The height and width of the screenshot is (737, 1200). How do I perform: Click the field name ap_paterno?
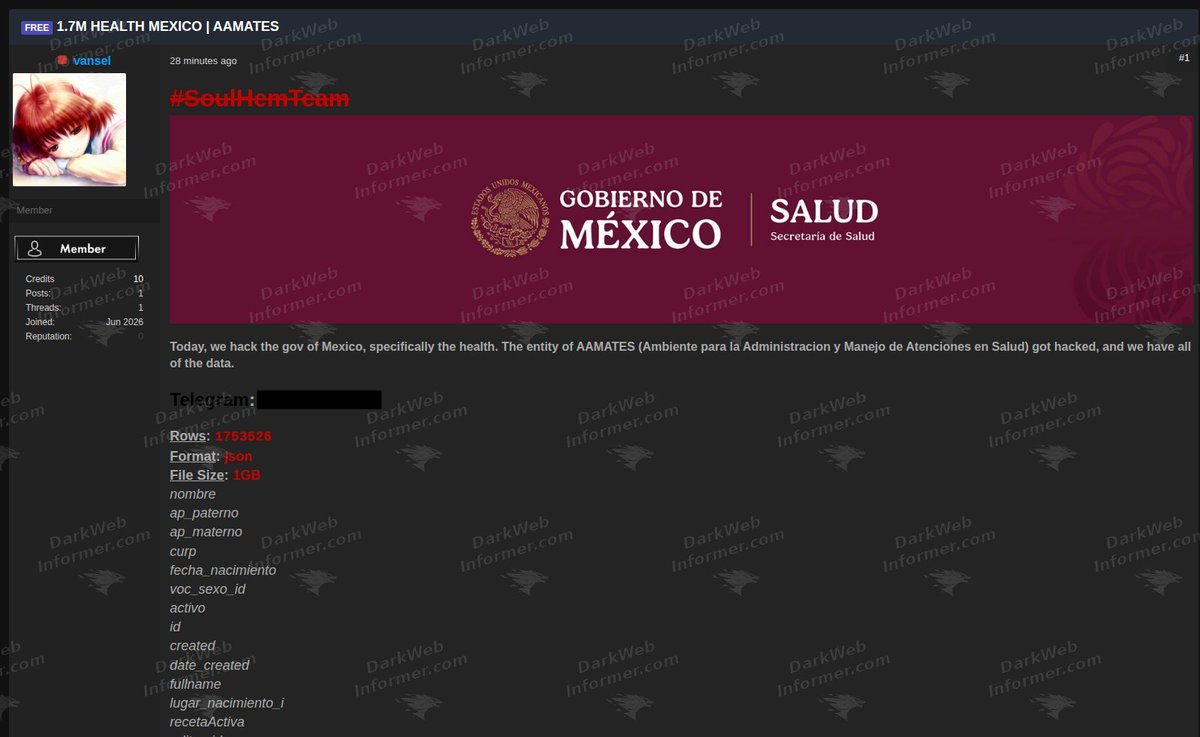(x=204, y=513)
